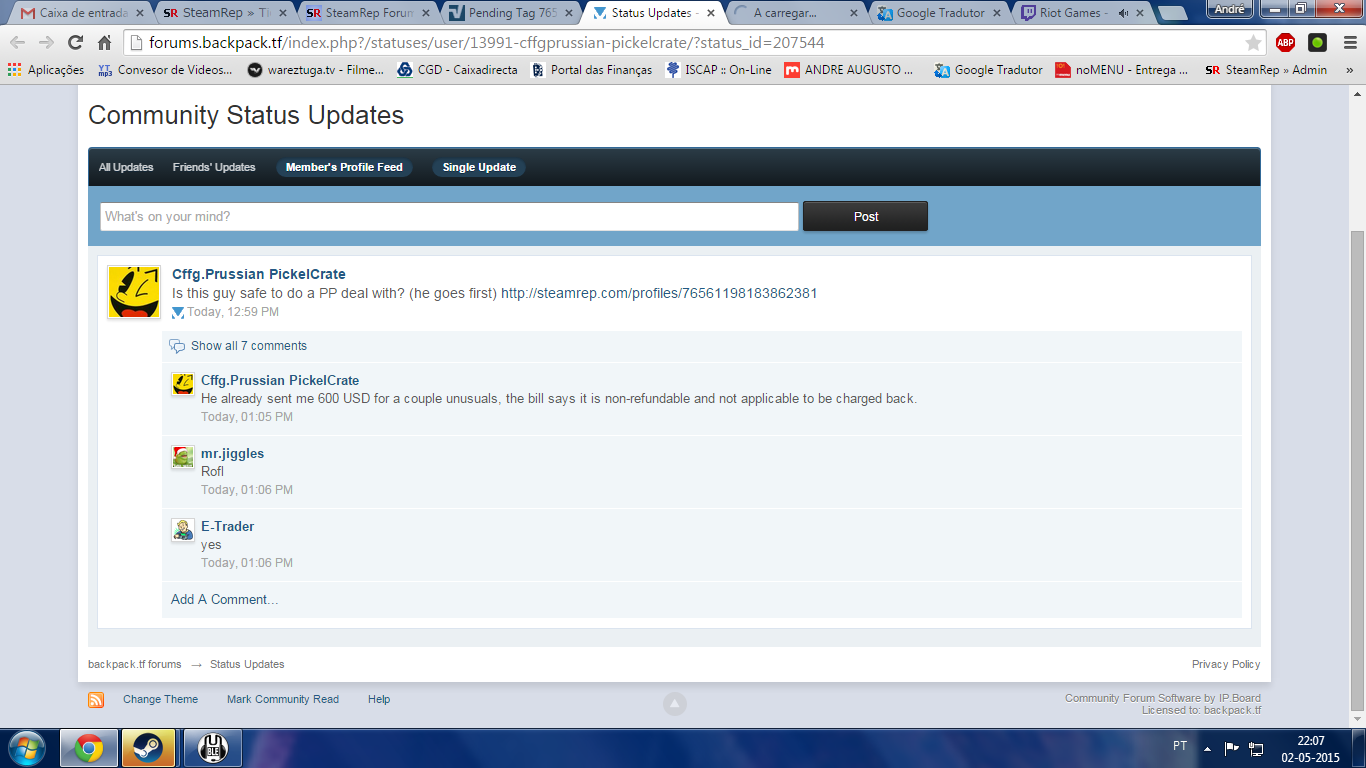Select the All Updates filter
The width and height of the screenshot is (1366, 768).
point(126,167)
